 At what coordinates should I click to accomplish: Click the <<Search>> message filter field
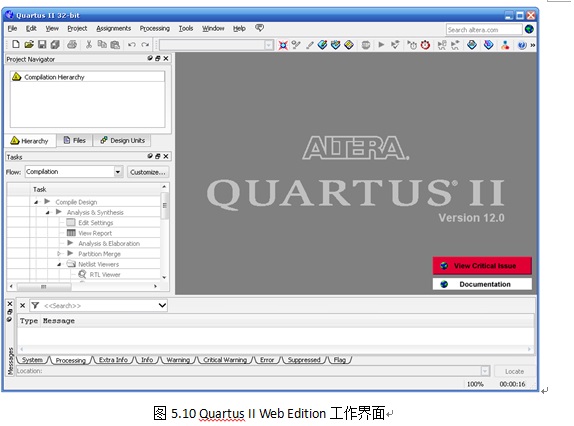(x=99, y=305)
